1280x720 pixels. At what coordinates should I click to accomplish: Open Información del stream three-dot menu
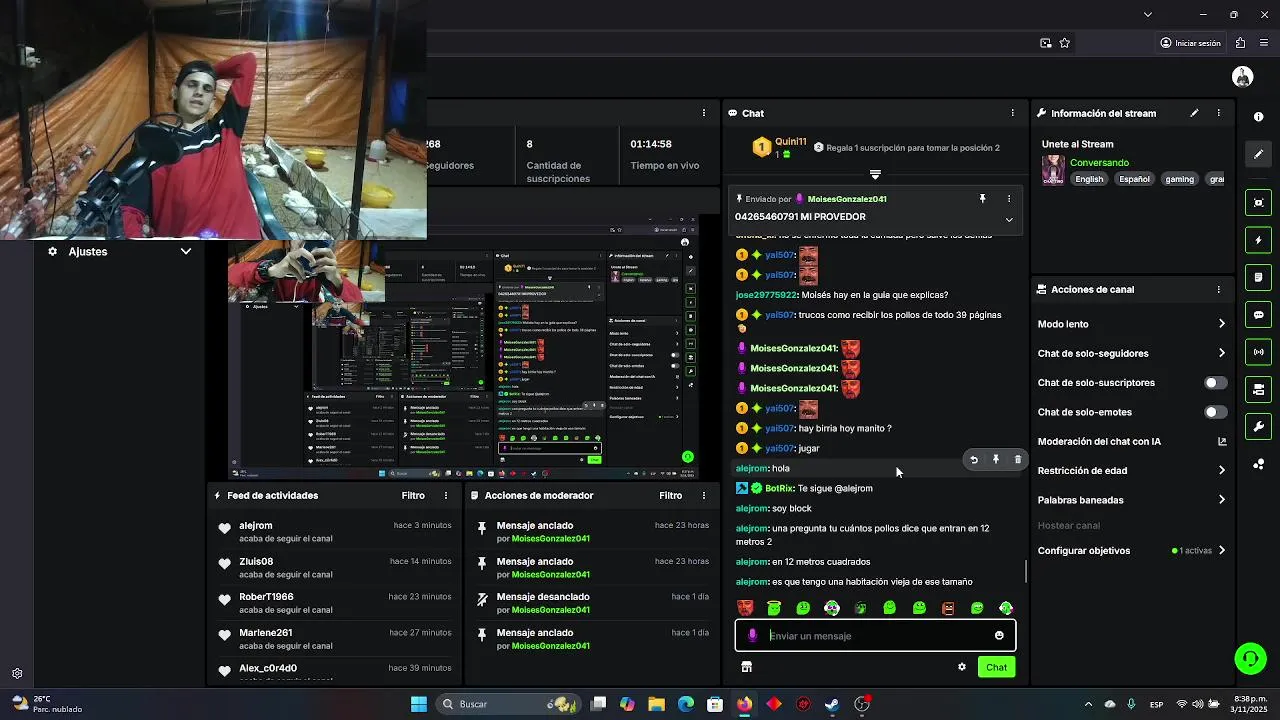point(1218,113)
